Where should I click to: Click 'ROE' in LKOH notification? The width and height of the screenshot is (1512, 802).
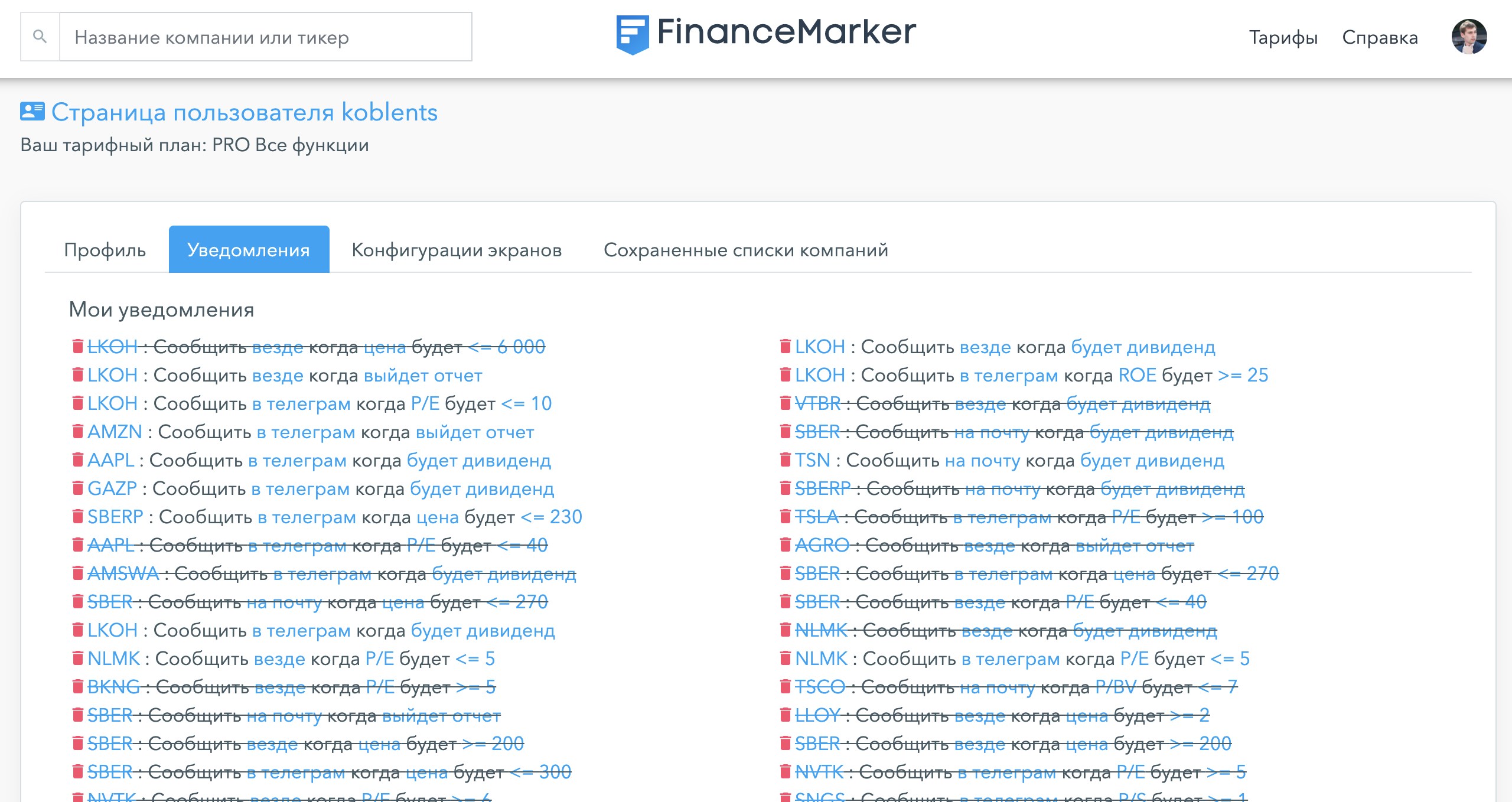[x=1138, y=375]
